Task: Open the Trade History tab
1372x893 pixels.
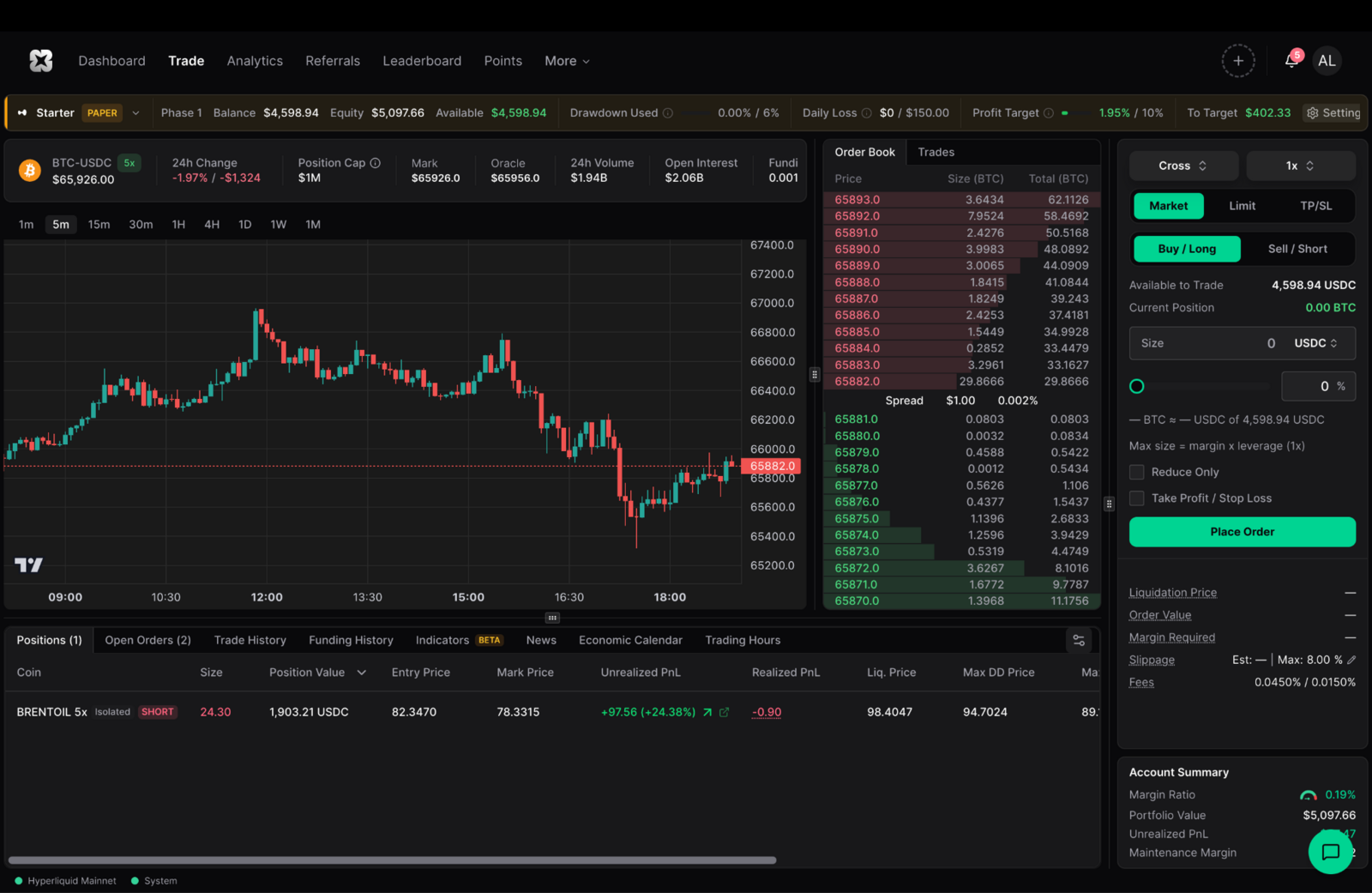Action: coord(250,640)
